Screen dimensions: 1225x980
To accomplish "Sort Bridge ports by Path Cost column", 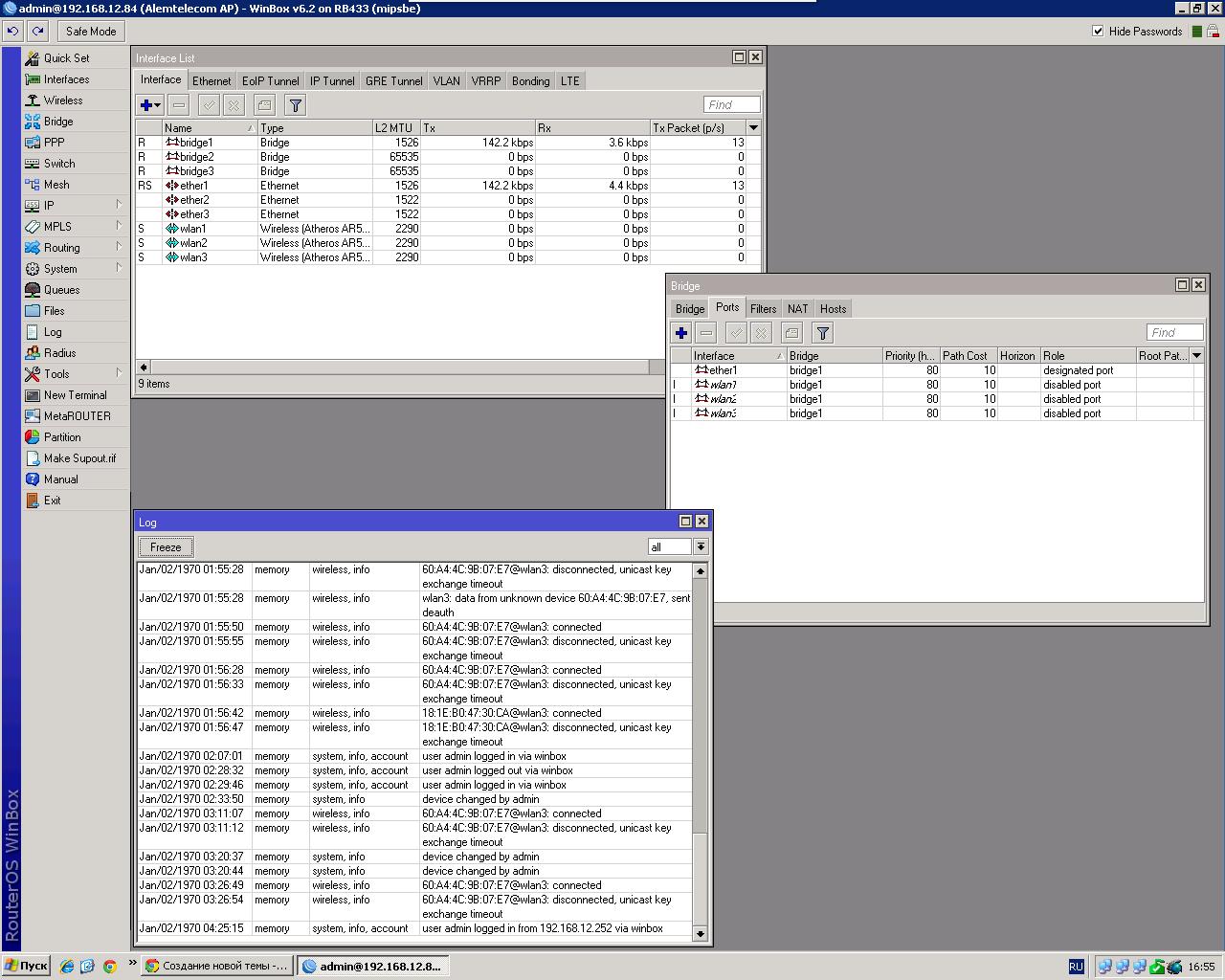I will pyautogui.click(x=969, y=355).
